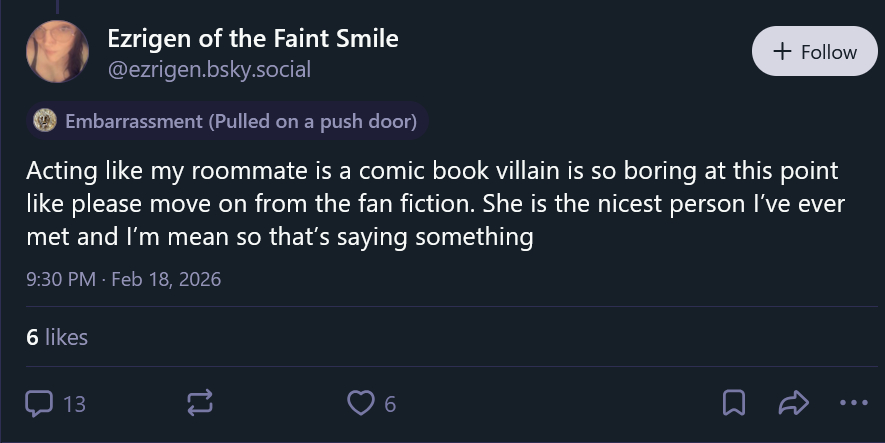Open the 9:30 PM Feb 18, 2026 timestamp

pos(123,279)
